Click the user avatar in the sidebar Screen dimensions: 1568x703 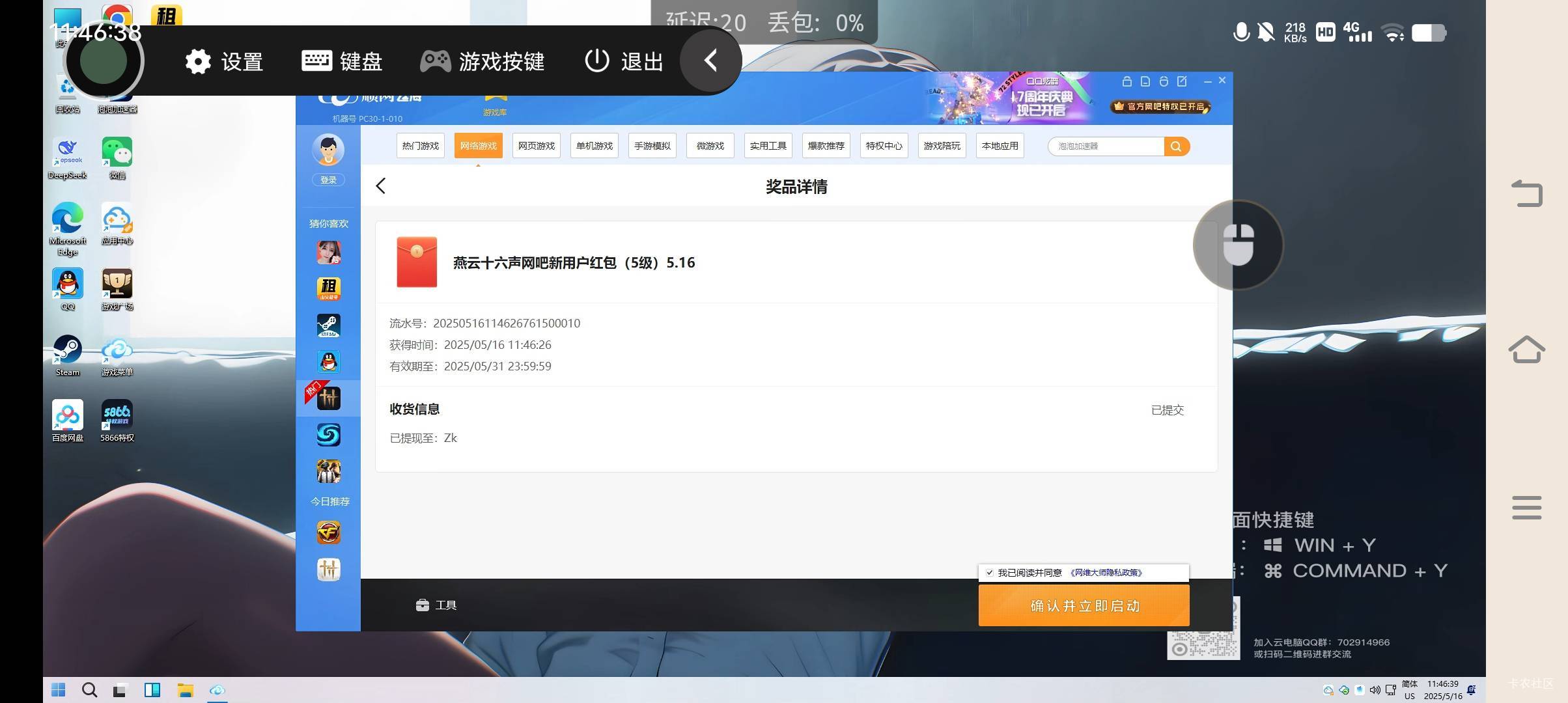click(x=328, y=150)
